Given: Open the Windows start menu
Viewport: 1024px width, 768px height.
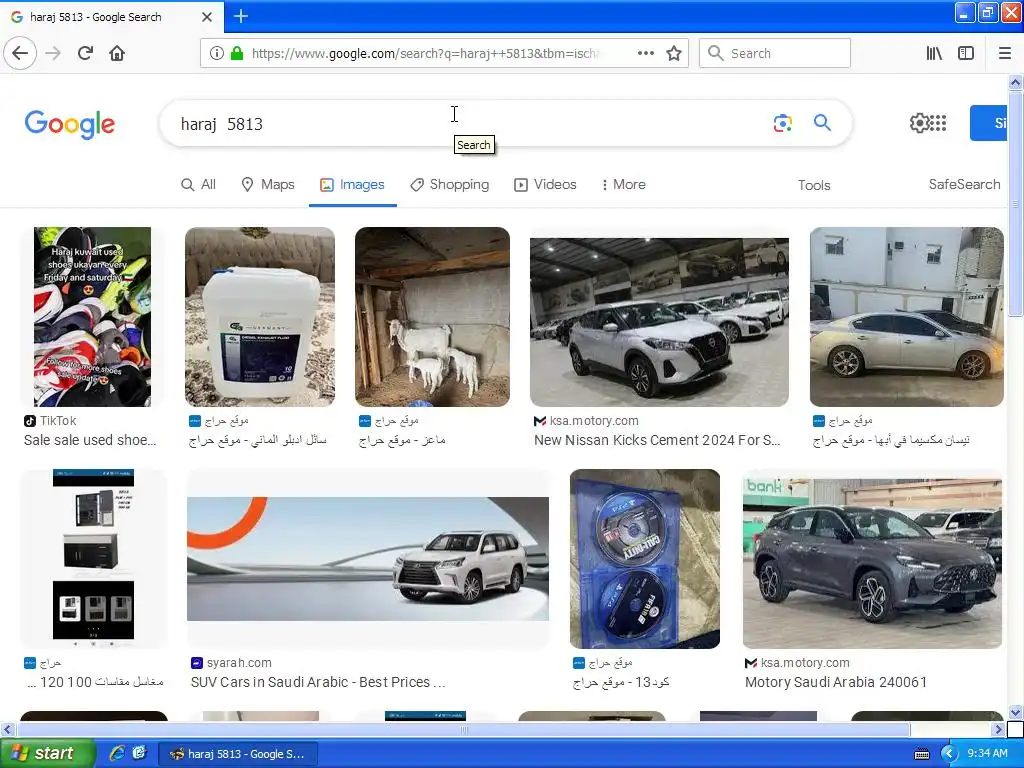Looking at the screenshot, I should coord(47,753).
